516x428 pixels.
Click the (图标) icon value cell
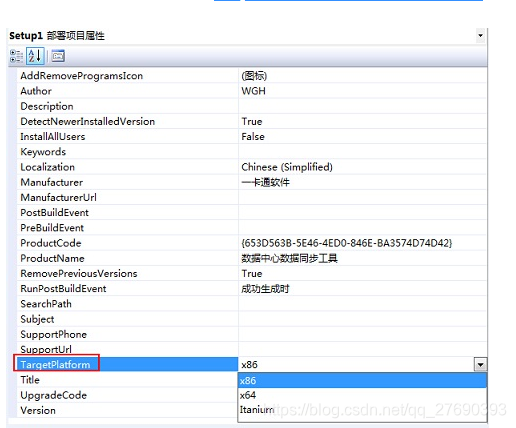(362, 76)
